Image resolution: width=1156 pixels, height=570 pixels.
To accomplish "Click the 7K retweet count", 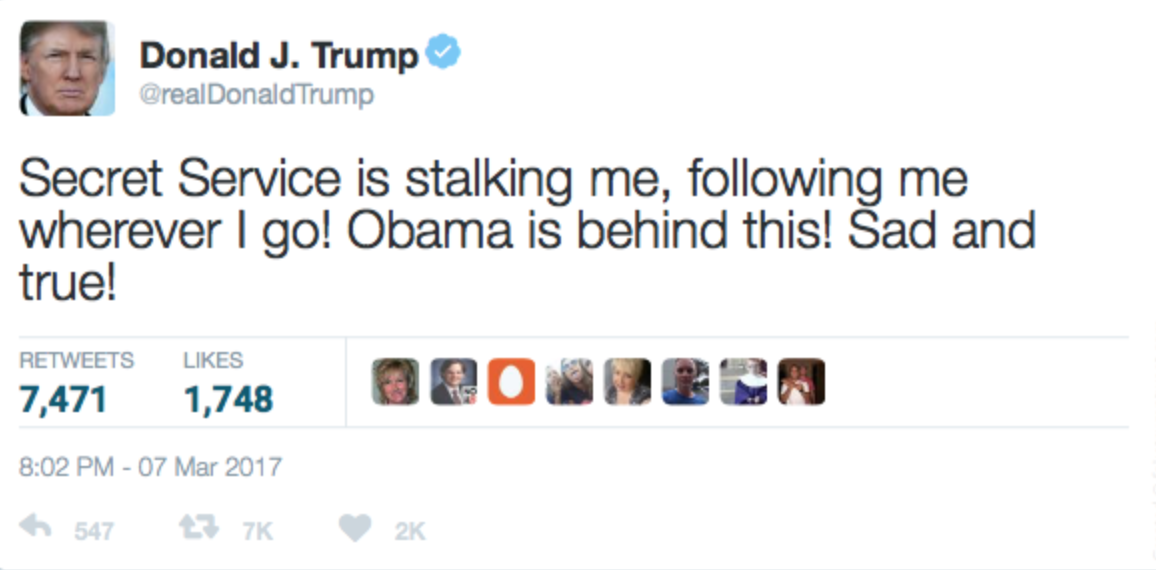I will pos(257,531).
